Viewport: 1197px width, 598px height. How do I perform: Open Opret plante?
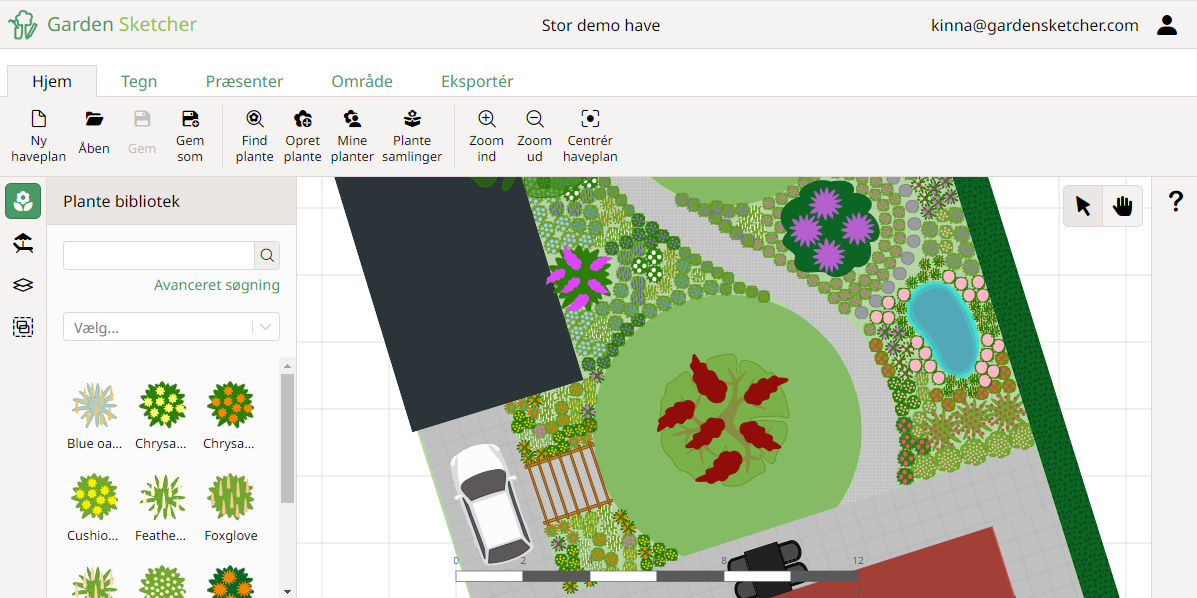click(x=302, y=135)
